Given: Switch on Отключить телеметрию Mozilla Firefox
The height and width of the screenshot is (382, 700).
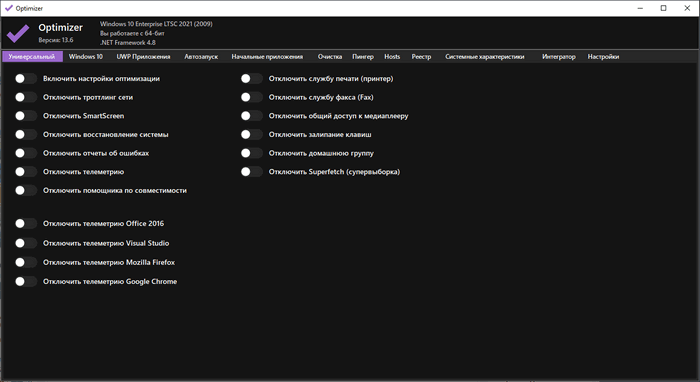Looking at the screenshot, I should point(25,262).
